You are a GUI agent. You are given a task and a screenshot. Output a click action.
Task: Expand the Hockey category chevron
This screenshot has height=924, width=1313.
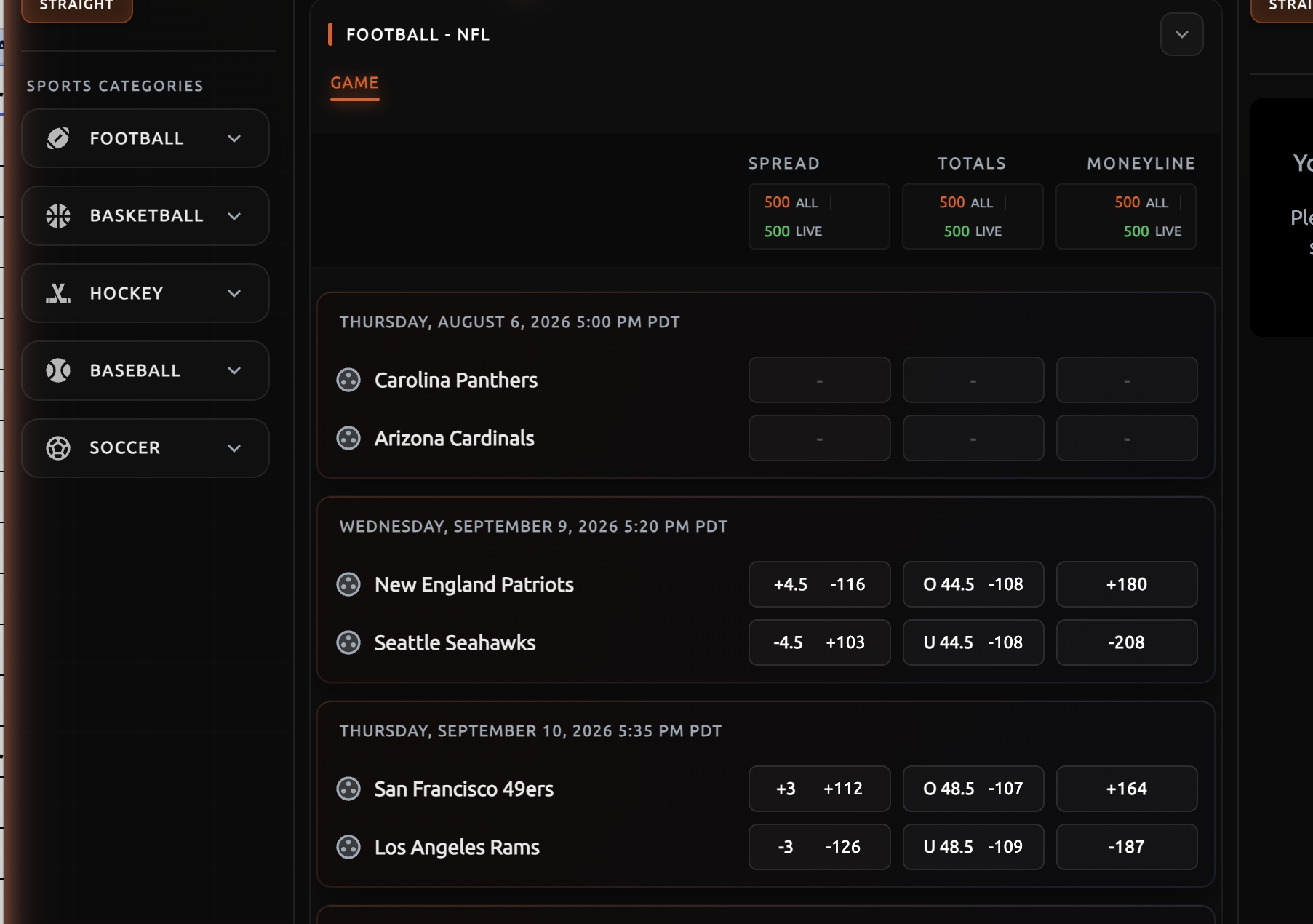234,293
